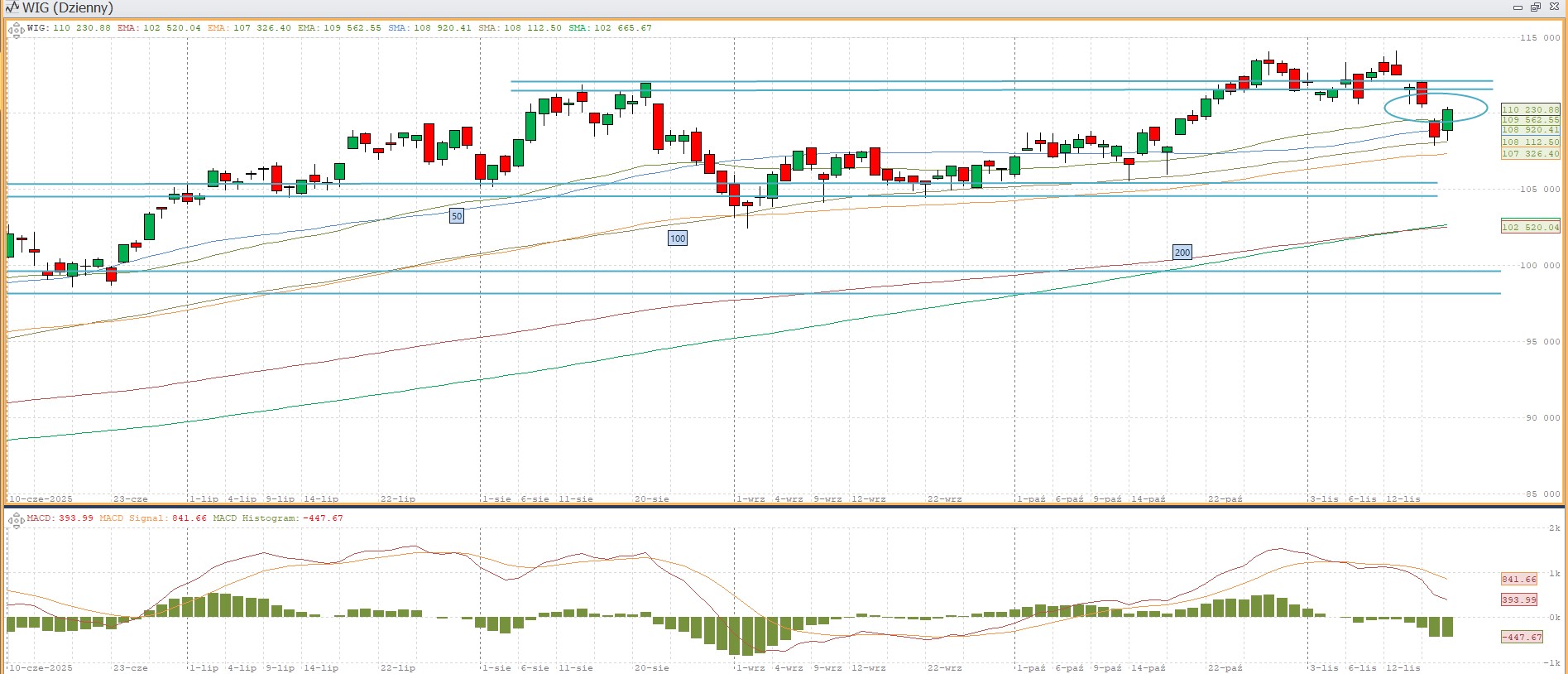Click the WIG price legend label
The height and width of the screenshot is (674, 1568).
point(37,28)
